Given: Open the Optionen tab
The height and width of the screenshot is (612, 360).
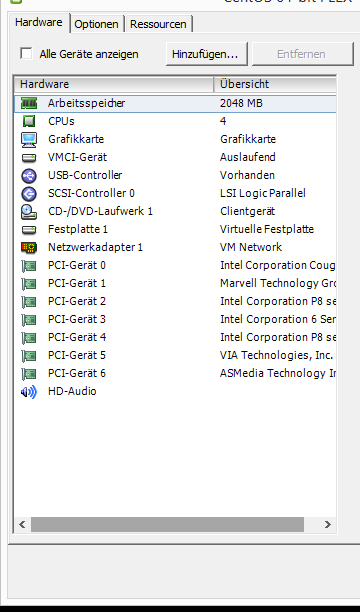Looking at the screenshot, I should point(96,24).
